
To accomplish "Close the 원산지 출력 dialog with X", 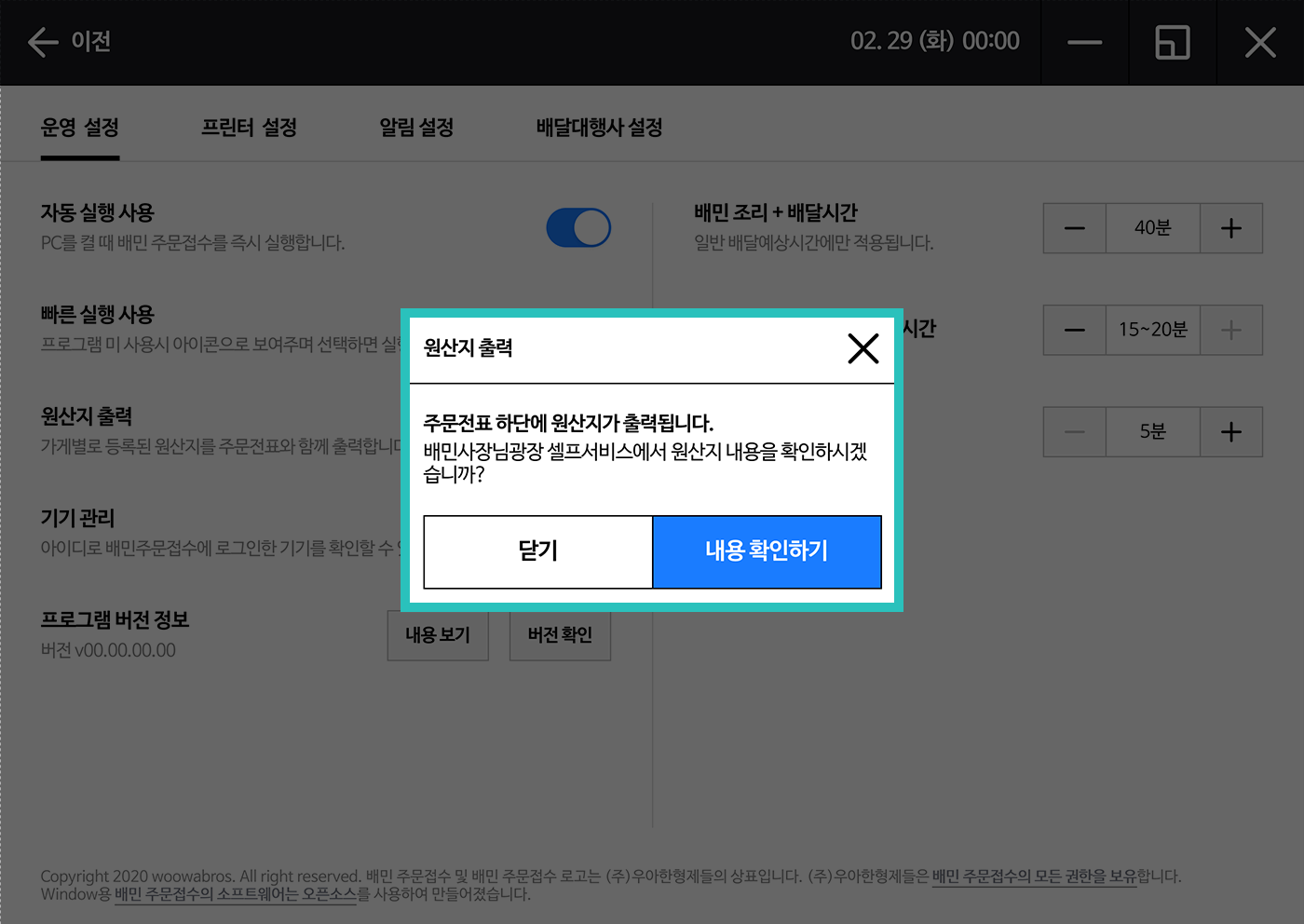I will pyautogui.click(x=863, y=348).
